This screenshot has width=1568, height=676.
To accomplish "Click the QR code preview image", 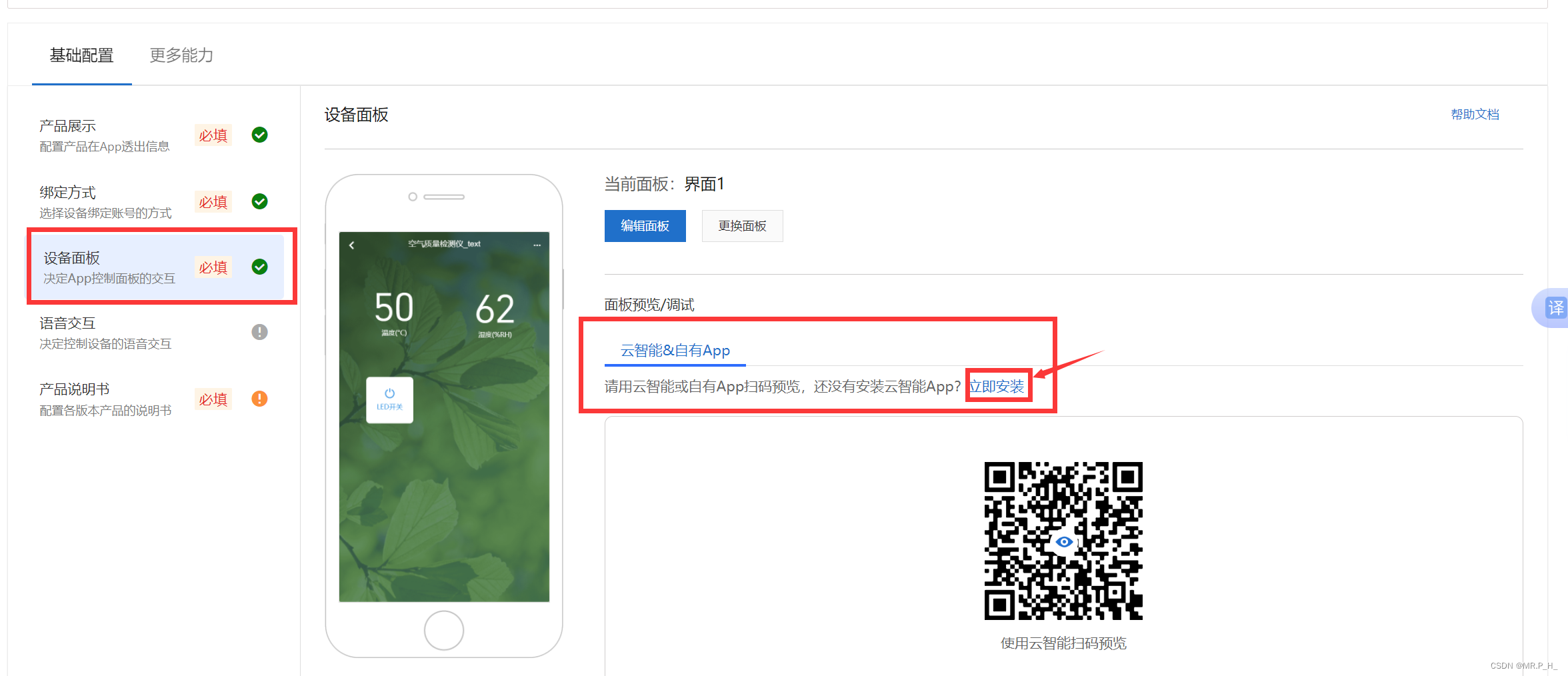I will 1063,541.
